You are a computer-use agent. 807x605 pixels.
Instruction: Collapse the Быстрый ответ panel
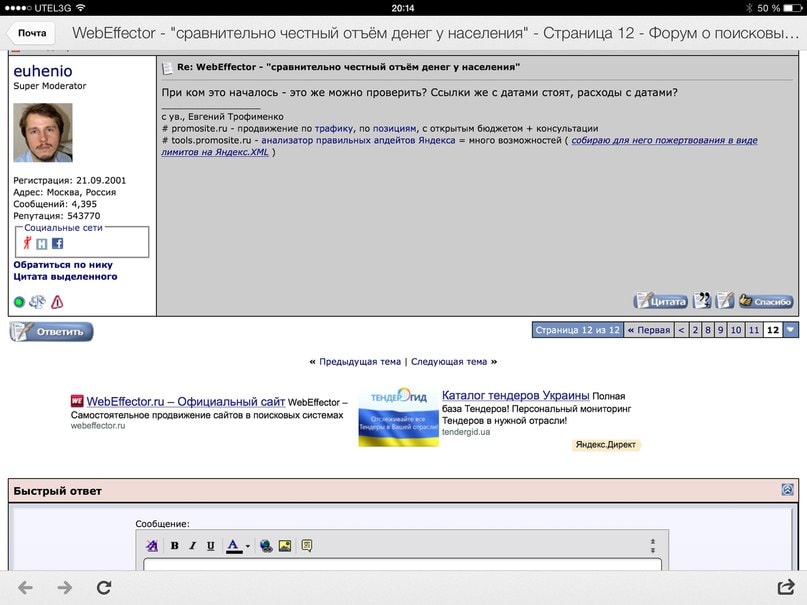tap(788, 490)
